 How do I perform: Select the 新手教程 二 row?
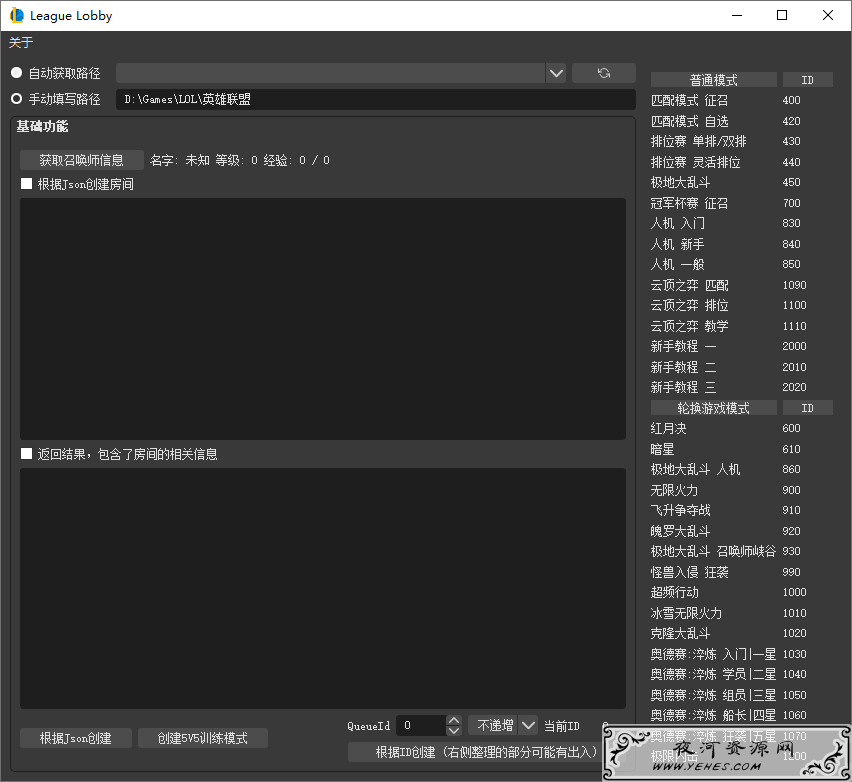click(x=742, y=367)
